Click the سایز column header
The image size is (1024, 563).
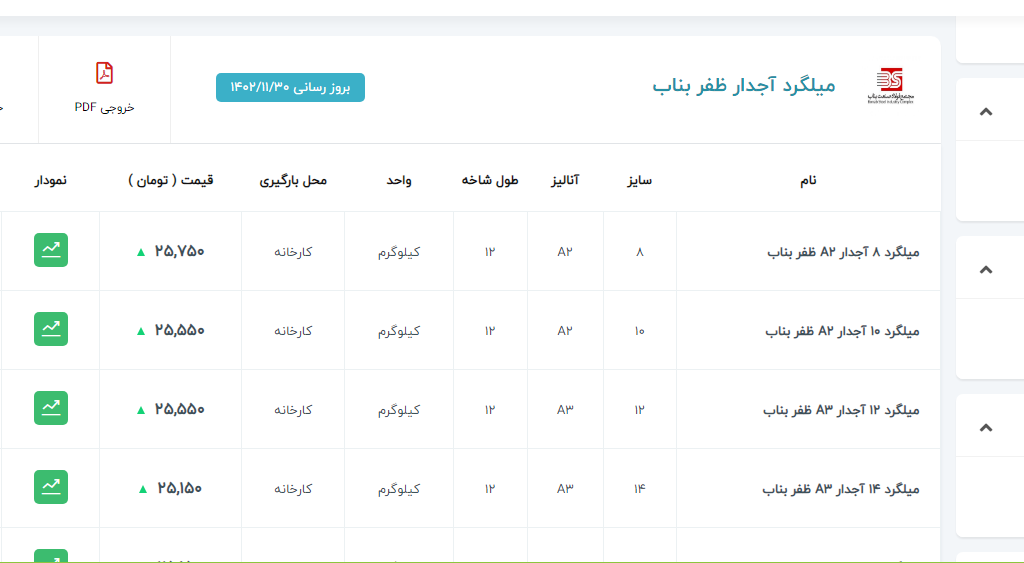coord(639,180)
